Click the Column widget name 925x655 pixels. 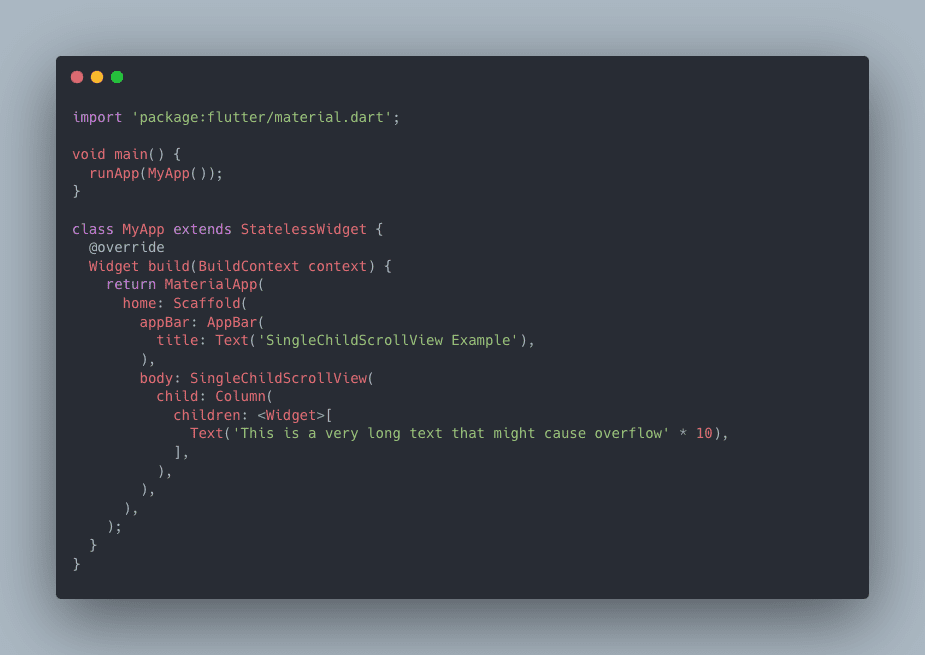pos(240,397)
